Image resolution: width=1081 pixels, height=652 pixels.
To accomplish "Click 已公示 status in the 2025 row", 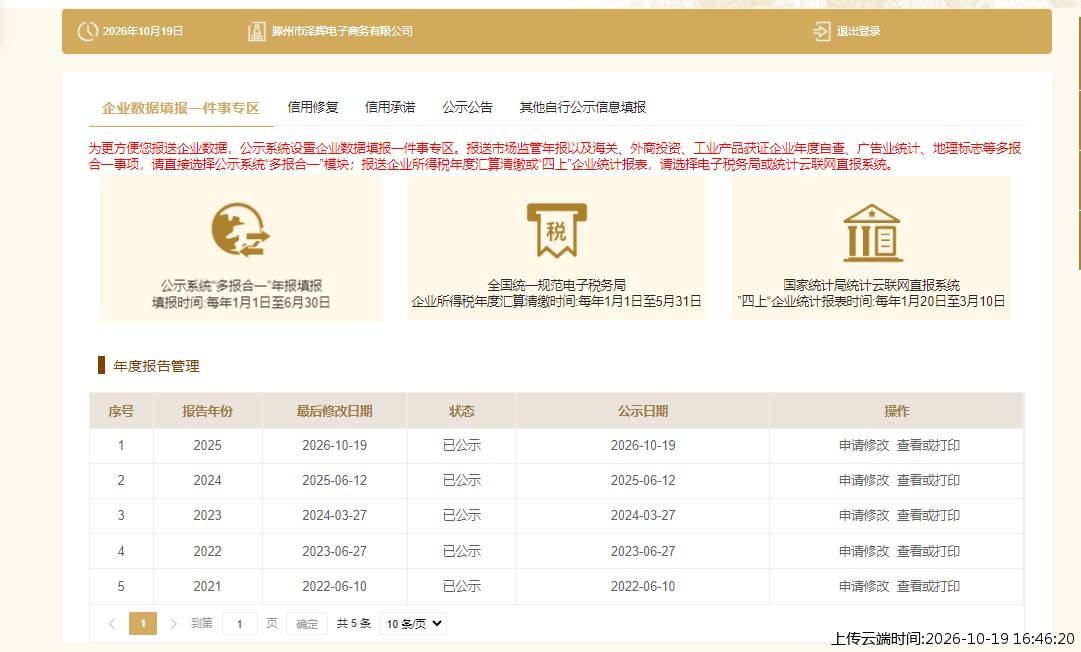I will (x=462, y=445).
